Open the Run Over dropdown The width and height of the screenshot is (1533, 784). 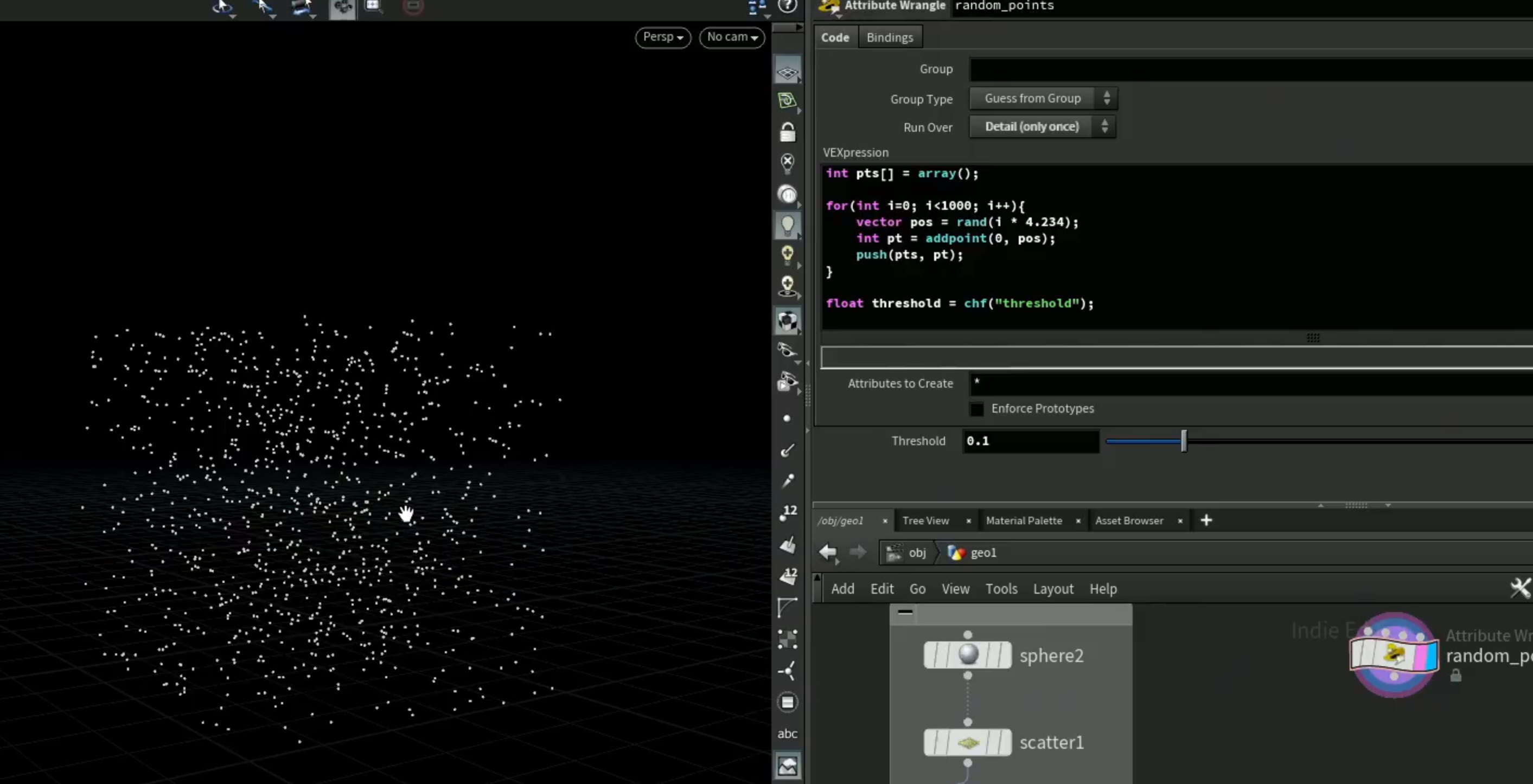[x=1043, y=127]
